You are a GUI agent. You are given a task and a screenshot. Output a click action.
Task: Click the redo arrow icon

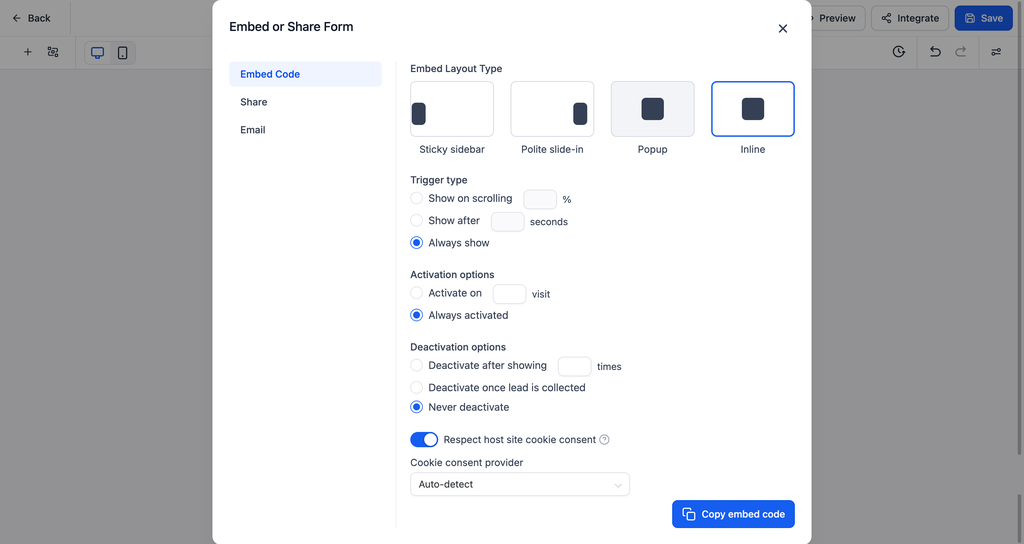point(961,52)
